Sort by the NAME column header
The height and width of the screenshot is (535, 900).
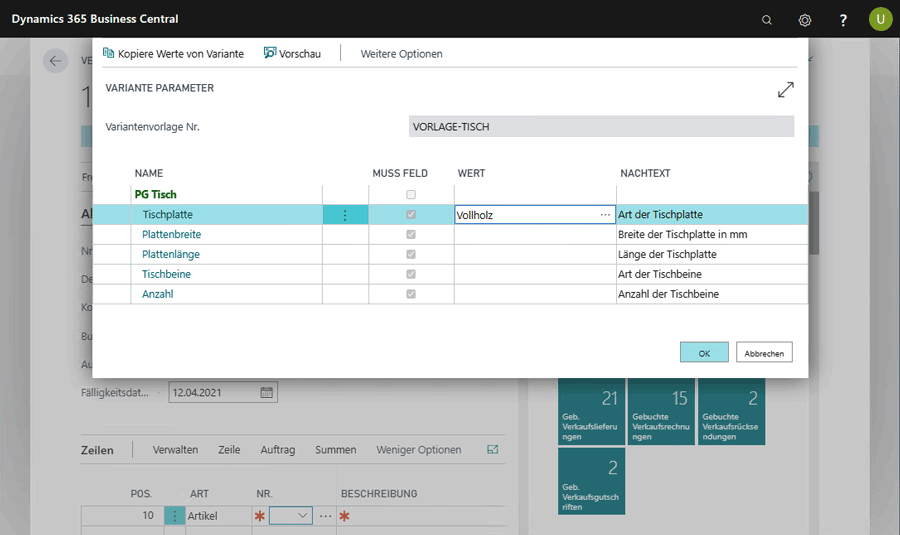(x=149, y=173)
